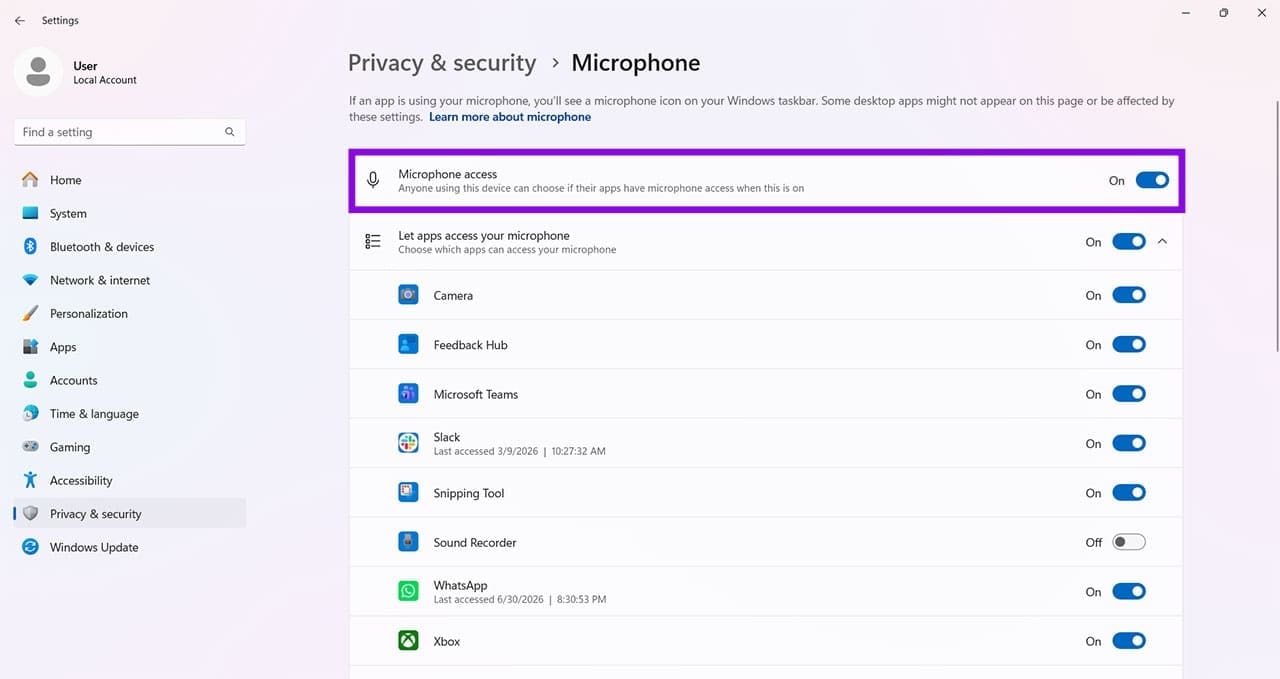Click Slack last accessed 10:27:32 AM text
The width and height of the screenshot is (1280, 679).
(x=519, y=451)
